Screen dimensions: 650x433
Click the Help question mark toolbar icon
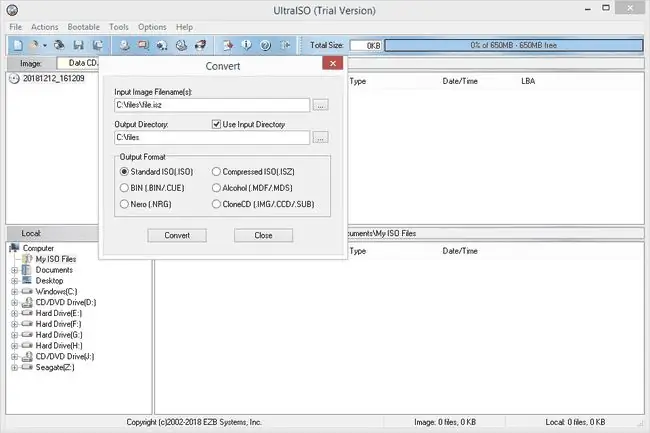coord(265,45)
